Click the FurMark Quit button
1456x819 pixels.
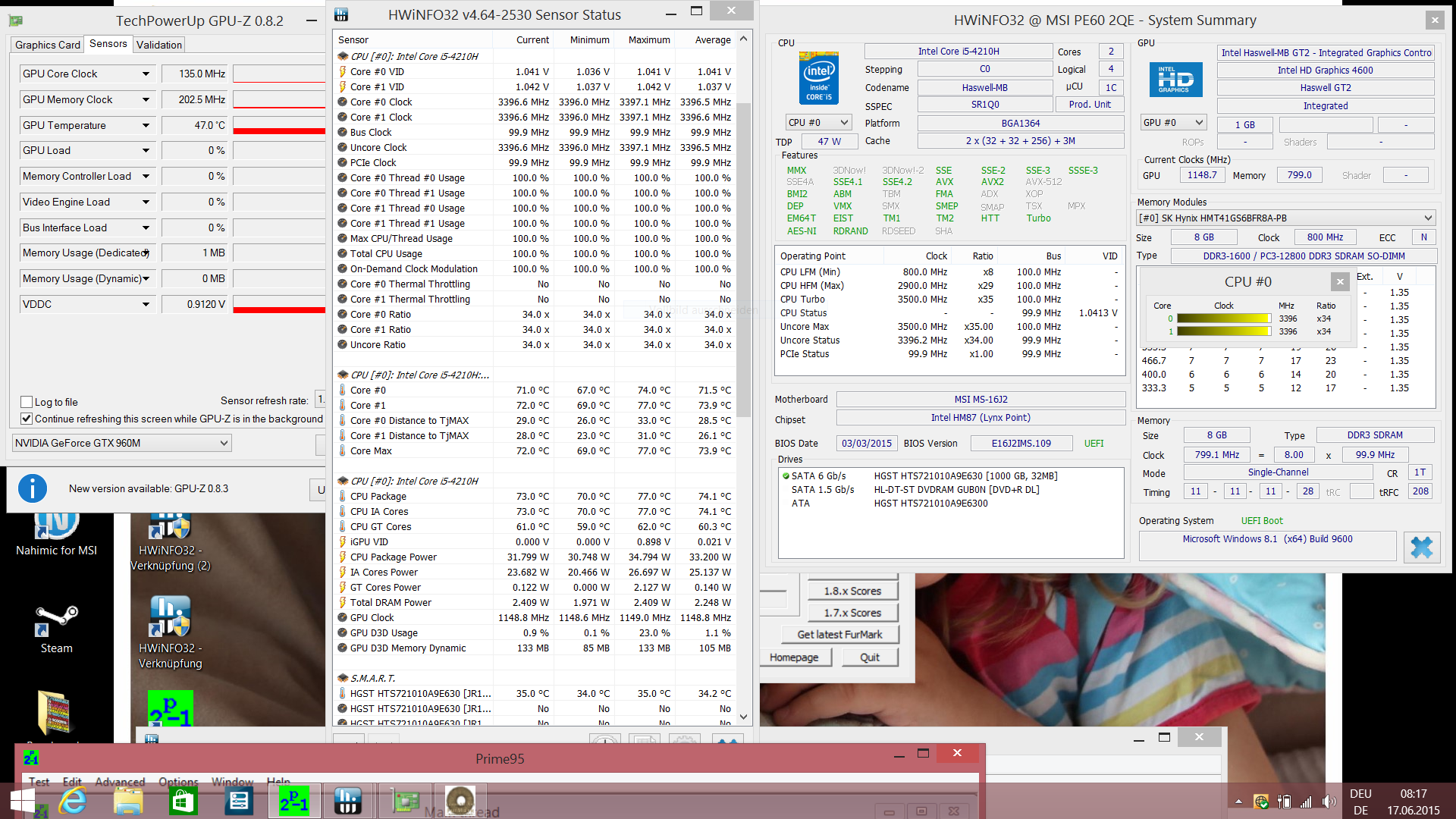pyautogui.click(x=870, y=657)
